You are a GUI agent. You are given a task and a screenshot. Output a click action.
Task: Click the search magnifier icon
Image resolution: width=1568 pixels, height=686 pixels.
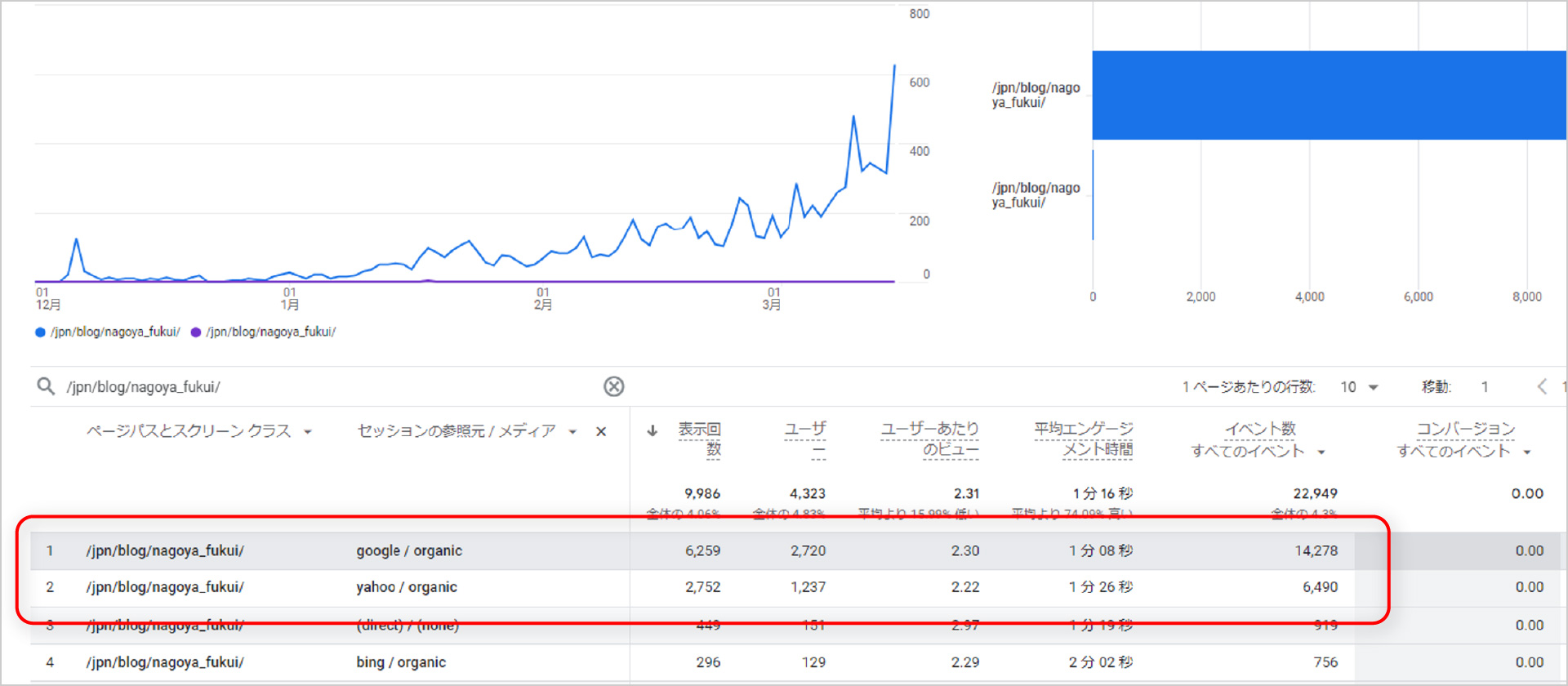tap(46, 386)
